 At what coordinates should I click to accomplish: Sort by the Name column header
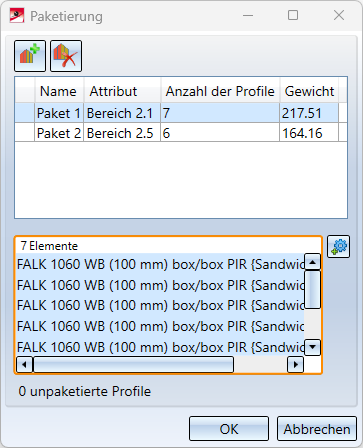(x=59, y=91)
